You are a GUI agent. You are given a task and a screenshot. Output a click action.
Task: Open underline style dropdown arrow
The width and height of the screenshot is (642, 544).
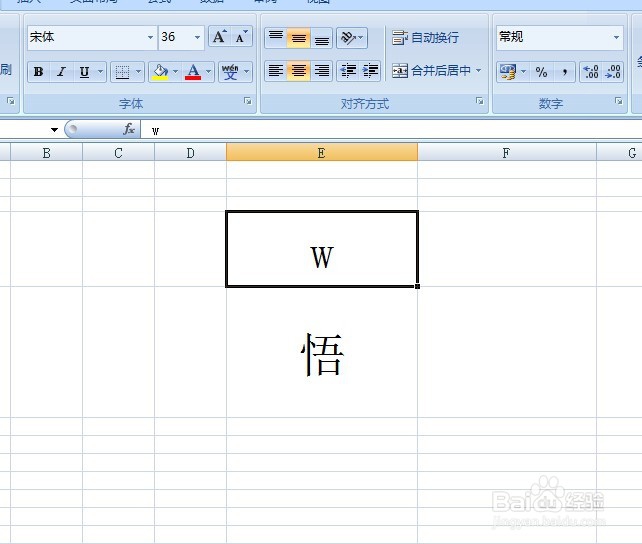click(x=100, y=72)
